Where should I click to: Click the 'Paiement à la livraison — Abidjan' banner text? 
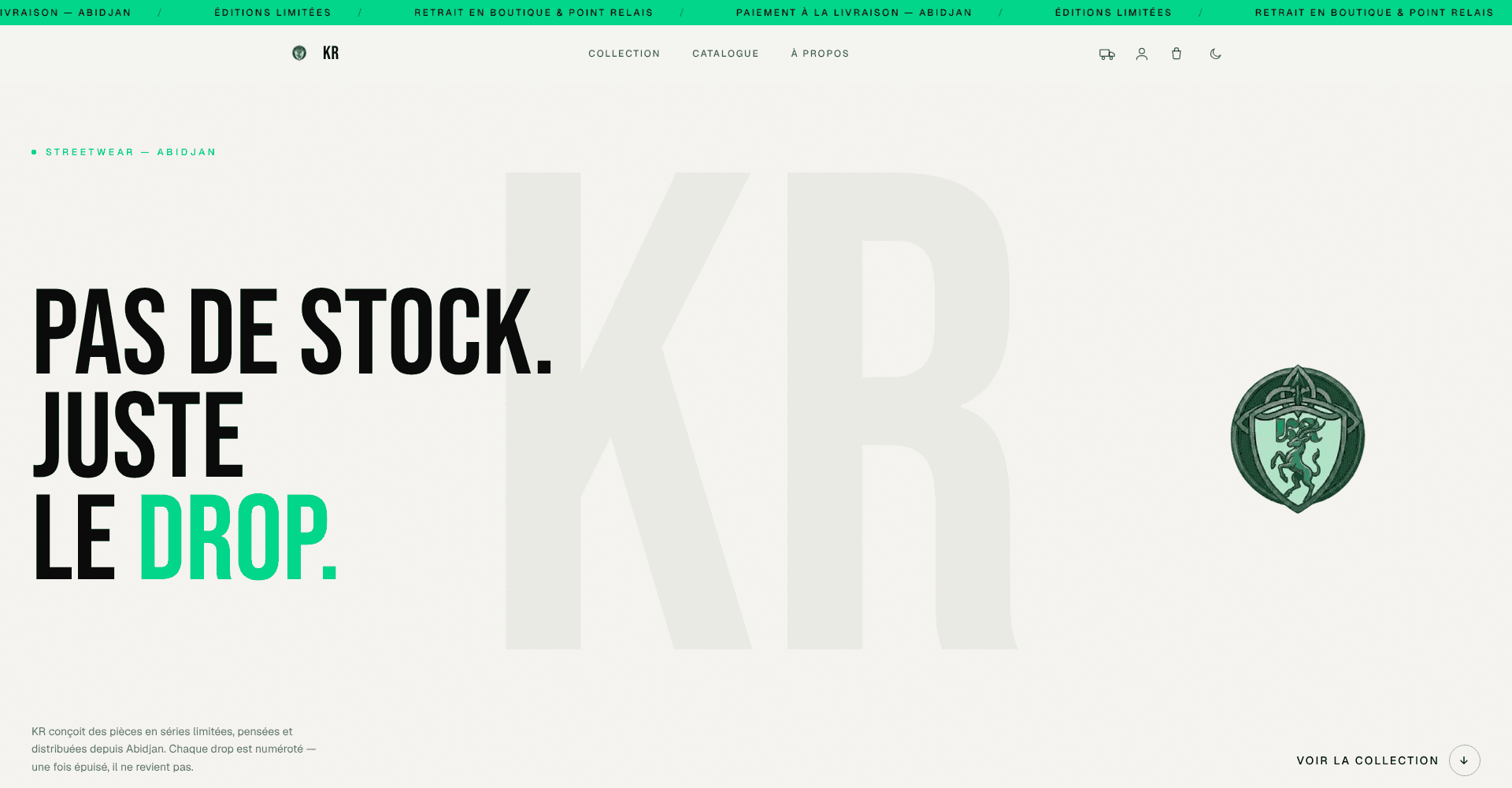tap(854, 13)
